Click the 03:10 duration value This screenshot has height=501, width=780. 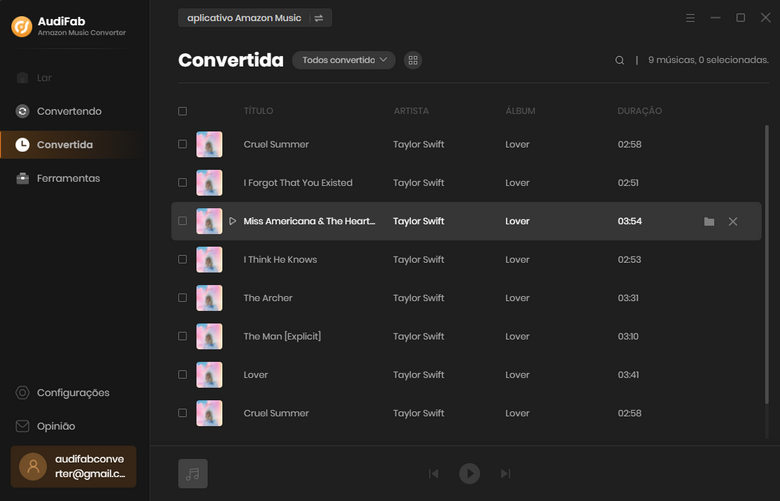pyautogui.click(x=628, y=336)
